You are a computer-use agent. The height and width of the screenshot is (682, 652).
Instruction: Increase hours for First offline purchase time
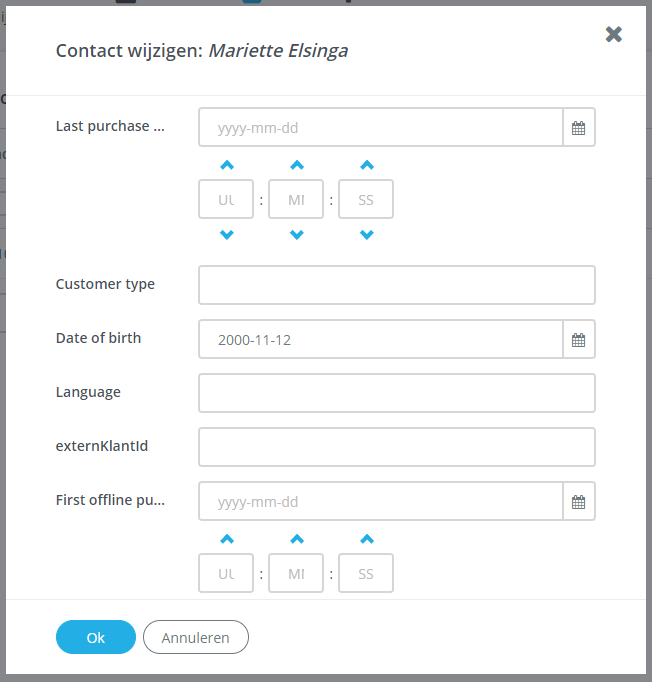(227, 539)
